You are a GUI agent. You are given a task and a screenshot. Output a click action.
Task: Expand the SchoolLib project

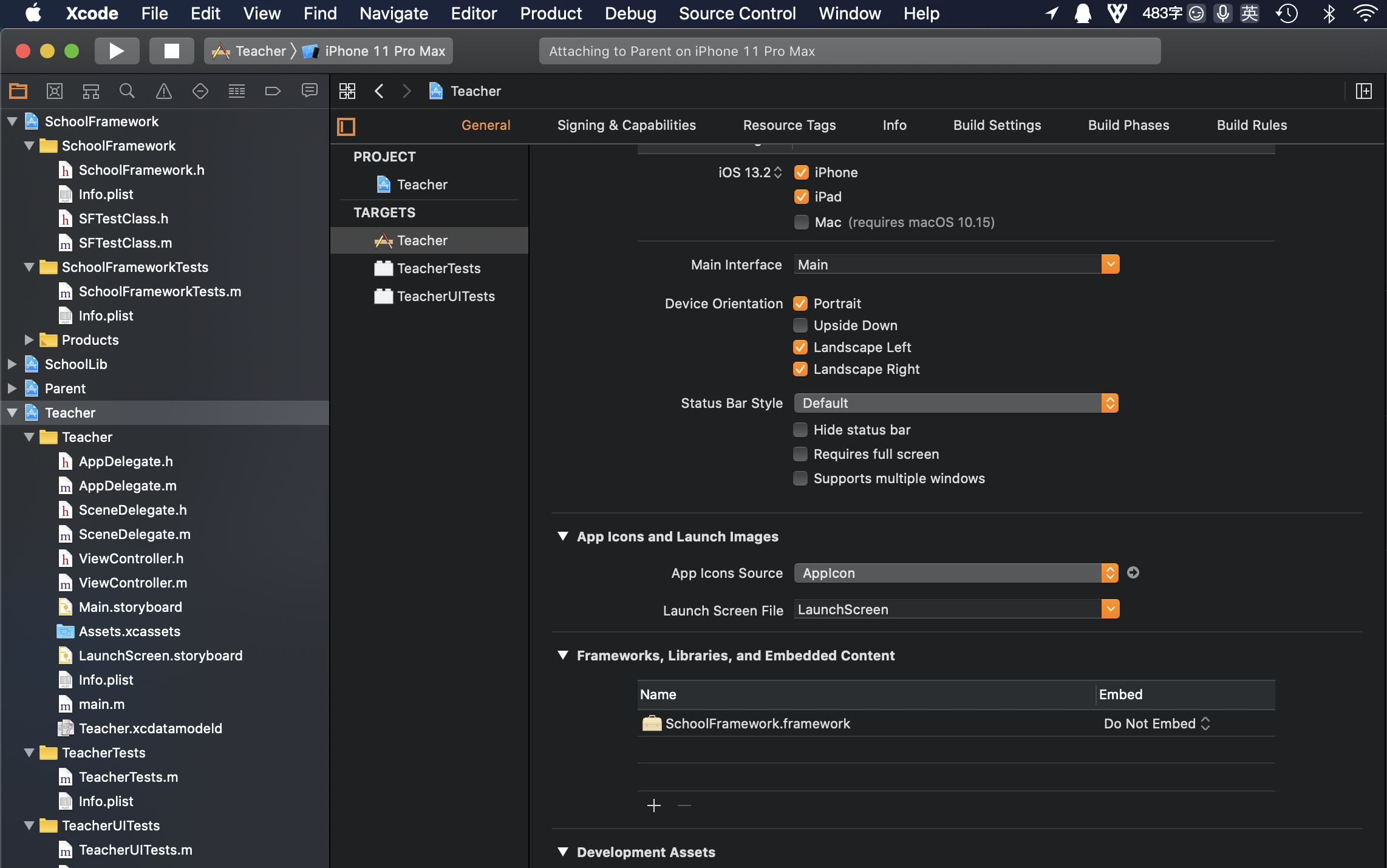pos(12,364)
